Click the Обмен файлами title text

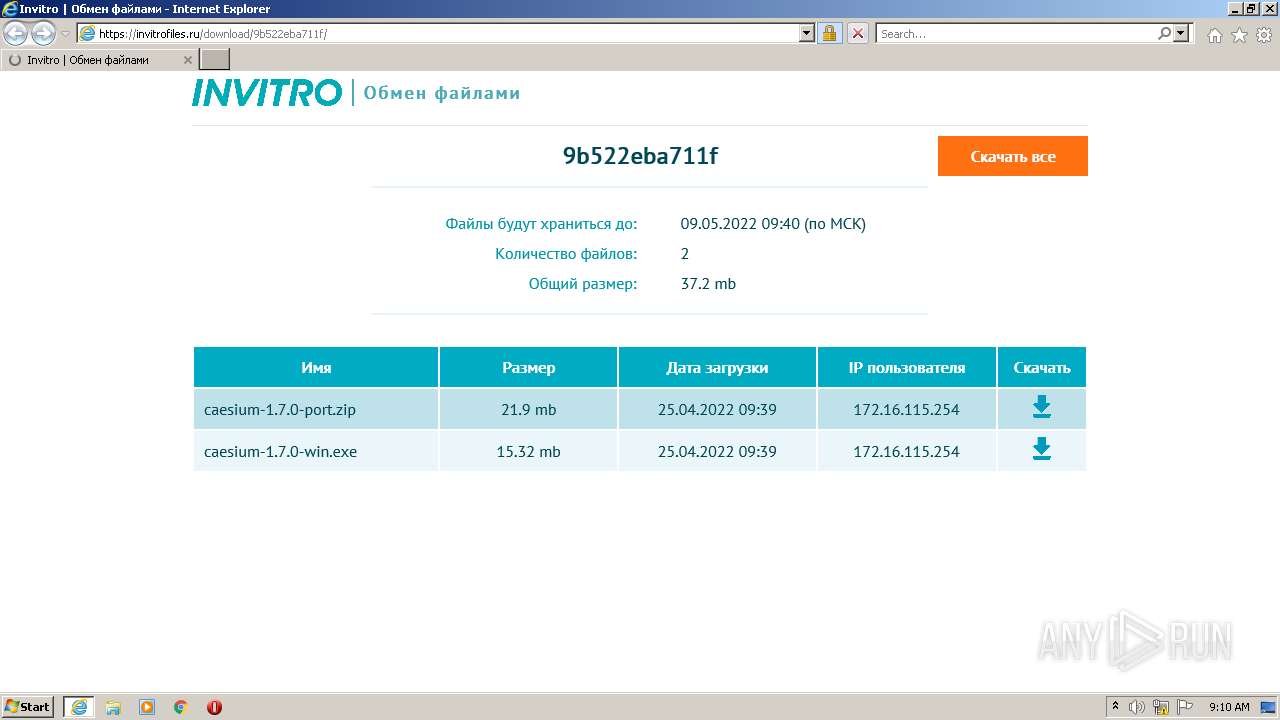coord(442,93)
